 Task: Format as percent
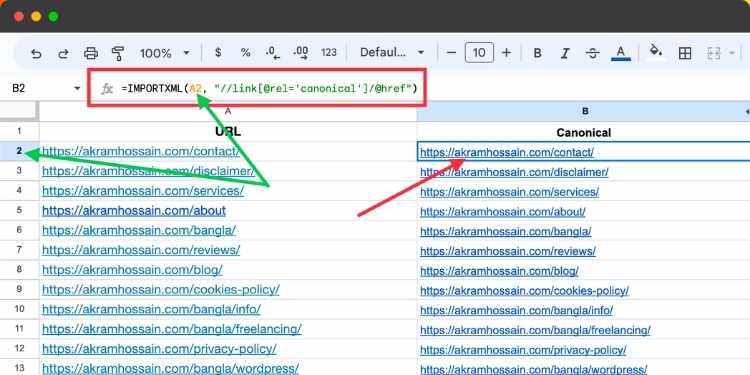pyautogui.click(x=245, y=53)
